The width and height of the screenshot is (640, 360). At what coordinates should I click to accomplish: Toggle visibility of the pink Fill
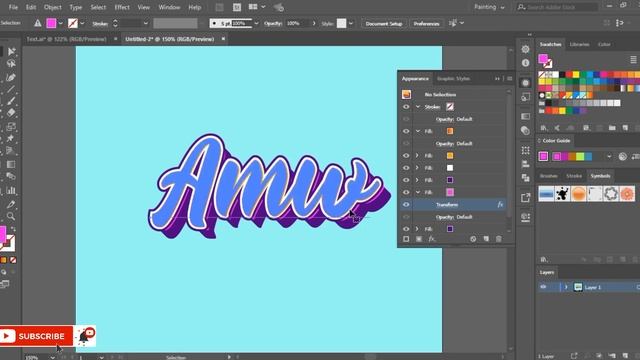coord(406,192)
